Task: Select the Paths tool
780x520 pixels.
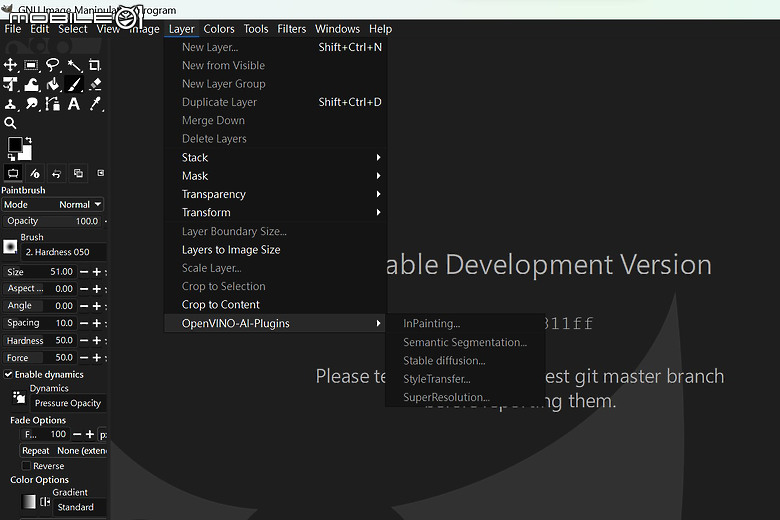Action: (x=53, y=104)
